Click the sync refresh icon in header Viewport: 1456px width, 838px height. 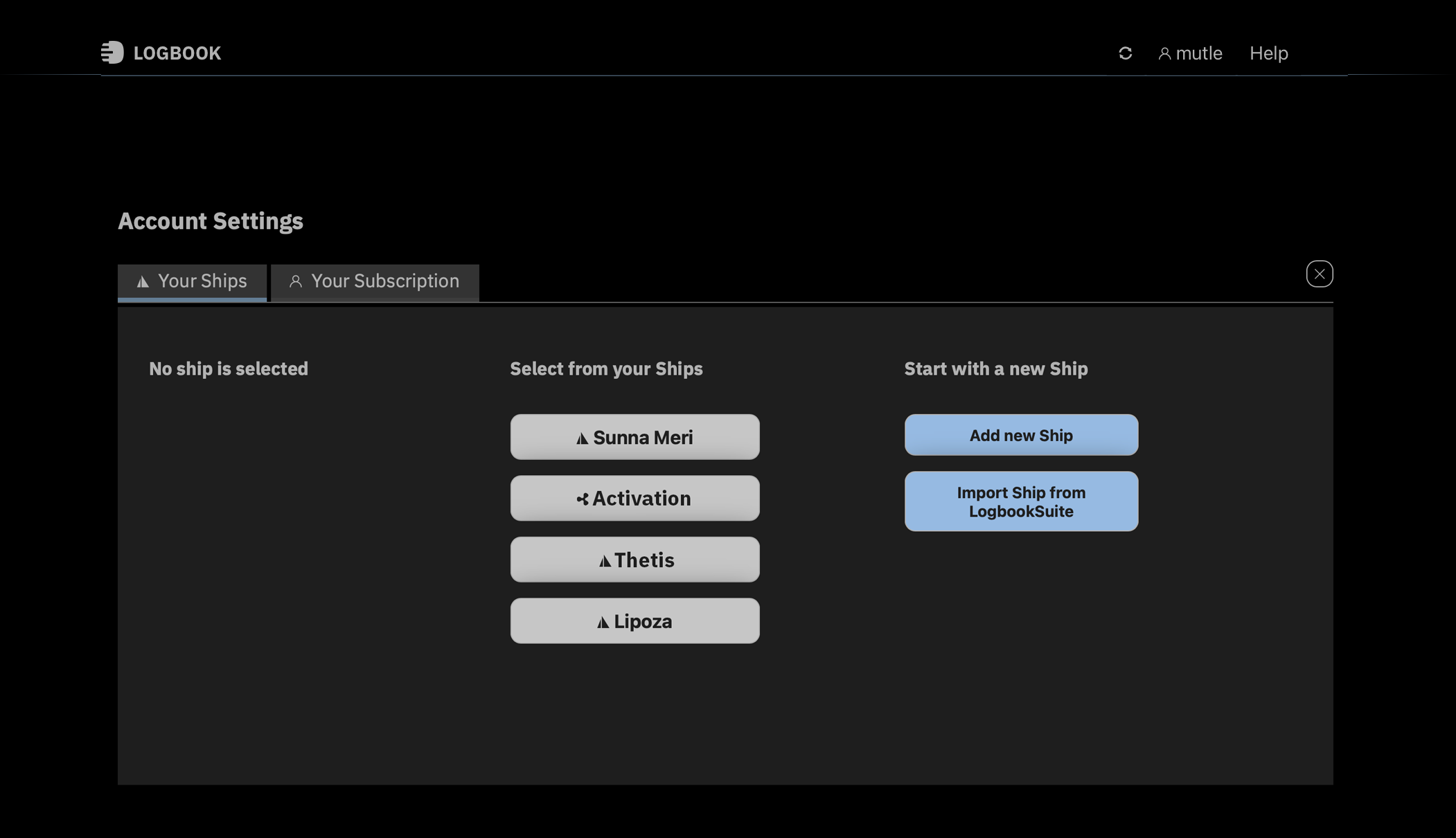click(x=1125, y=53)
